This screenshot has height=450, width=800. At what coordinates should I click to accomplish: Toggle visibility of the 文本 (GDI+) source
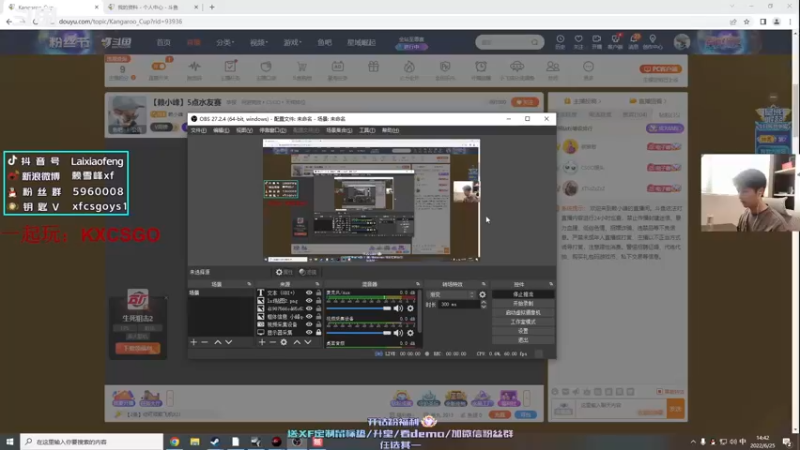point(309,293)
